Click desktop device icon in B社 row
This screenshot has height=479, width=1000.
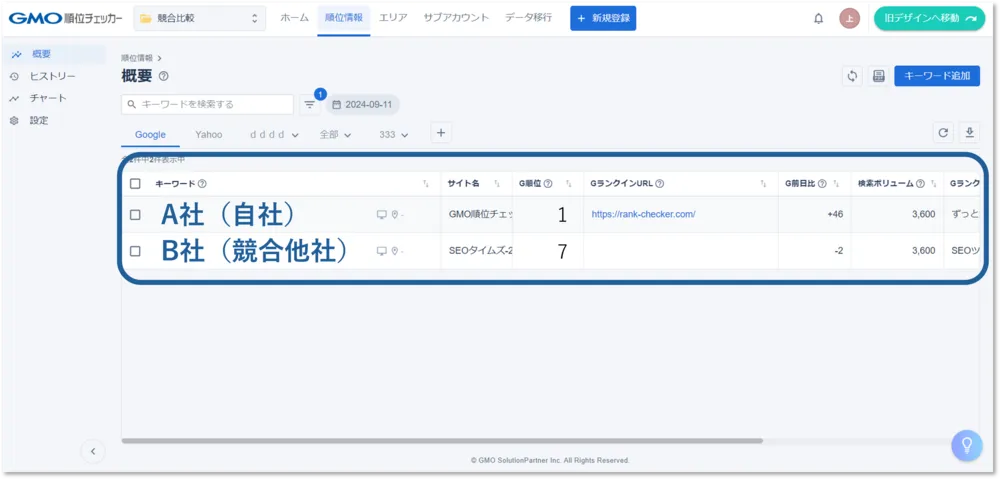tap(381, 251)
